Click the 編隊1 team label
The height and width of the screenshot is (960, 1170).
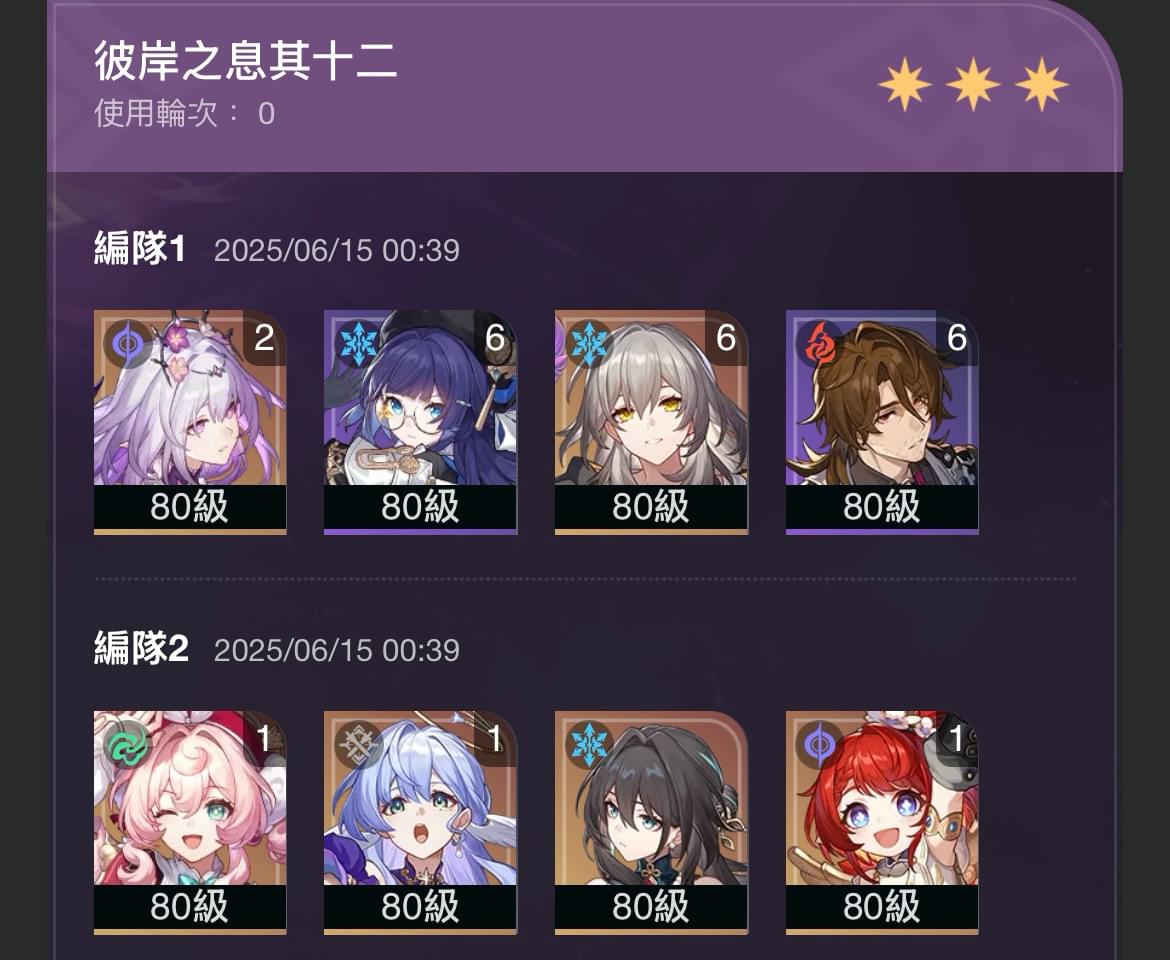tap(140, 248)
